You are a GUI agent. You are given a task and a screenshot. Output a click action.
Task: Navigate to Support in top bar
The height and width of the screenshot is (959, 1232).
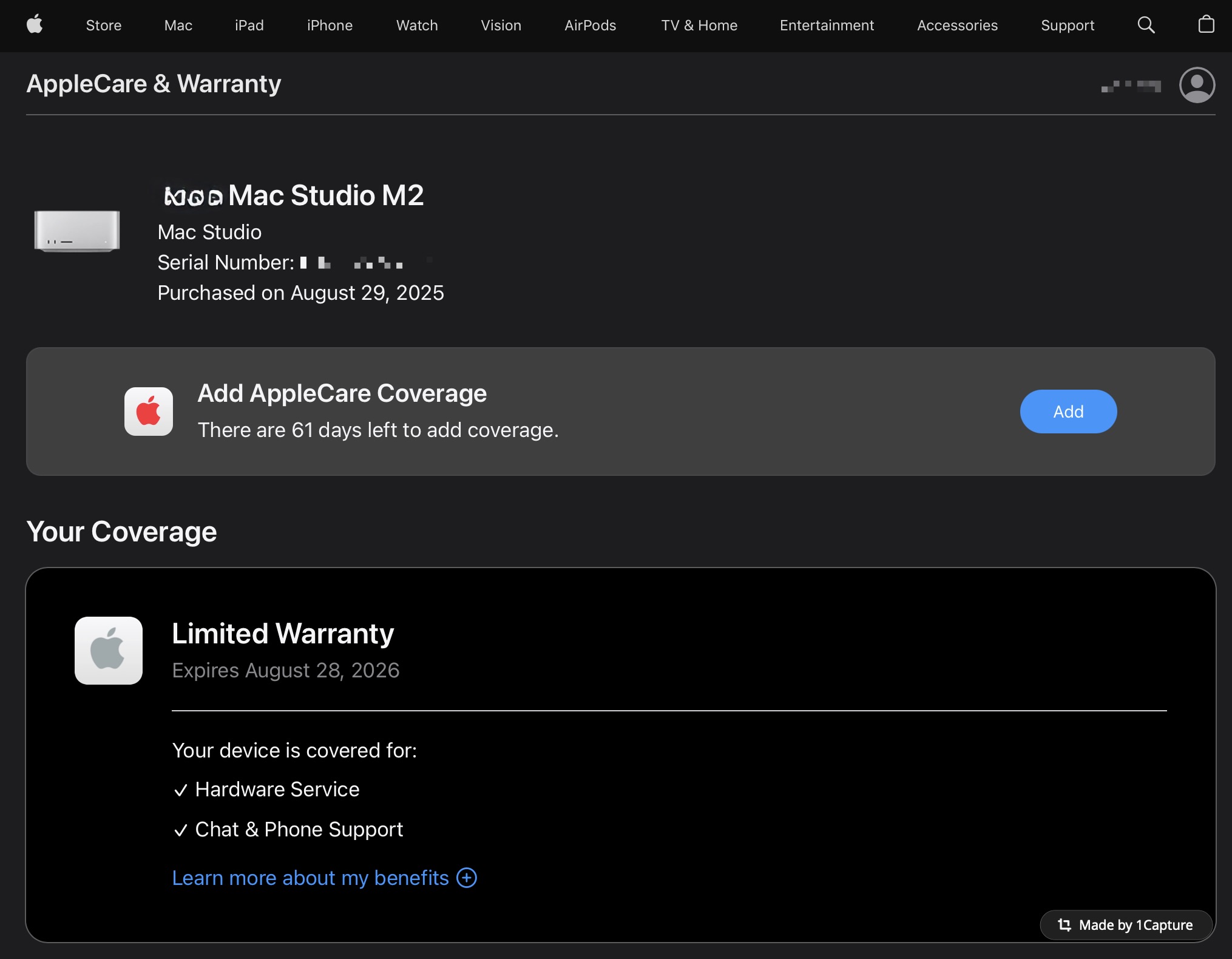click(x=1068, y=25)
